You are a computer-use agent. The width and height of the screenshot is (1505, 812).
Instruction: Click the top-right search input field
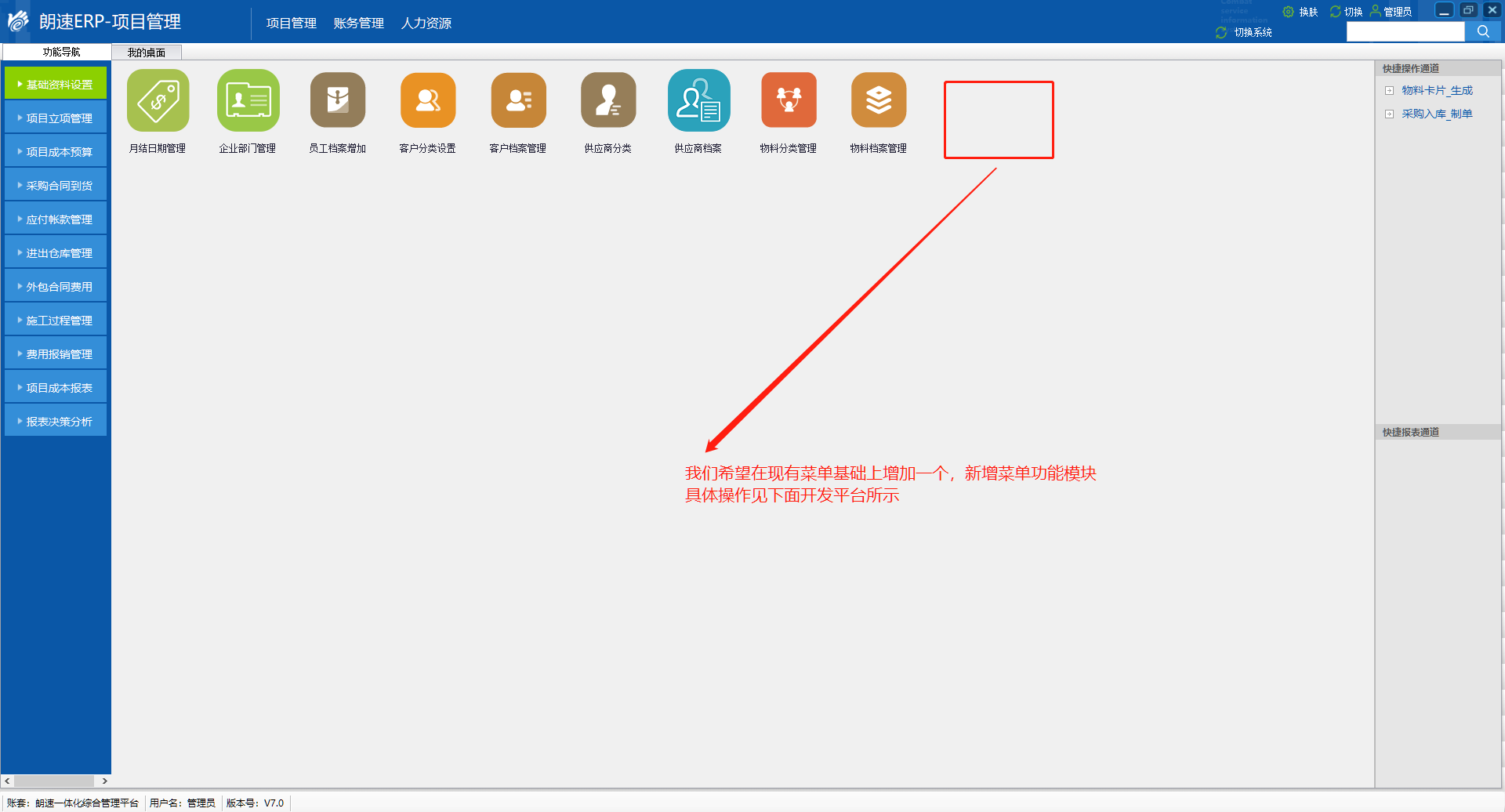(1405, 31)
